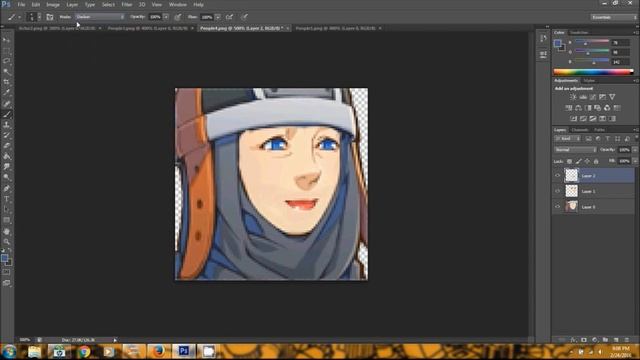
Task: Select the History Brush tool
Action: pos(7,136)
